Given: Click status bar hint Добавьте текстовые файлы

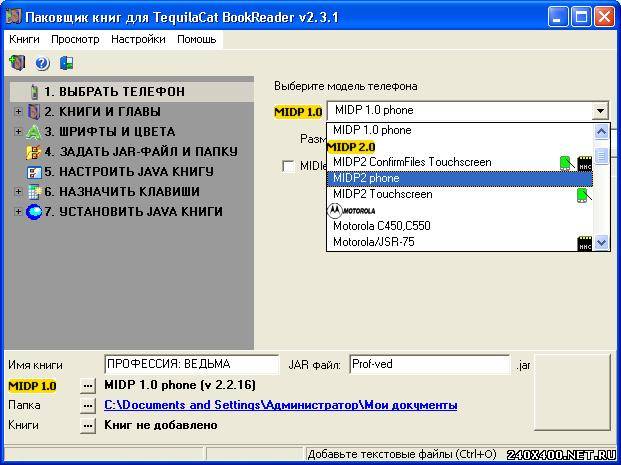Looking at the screenshot, I should (402, 454).
